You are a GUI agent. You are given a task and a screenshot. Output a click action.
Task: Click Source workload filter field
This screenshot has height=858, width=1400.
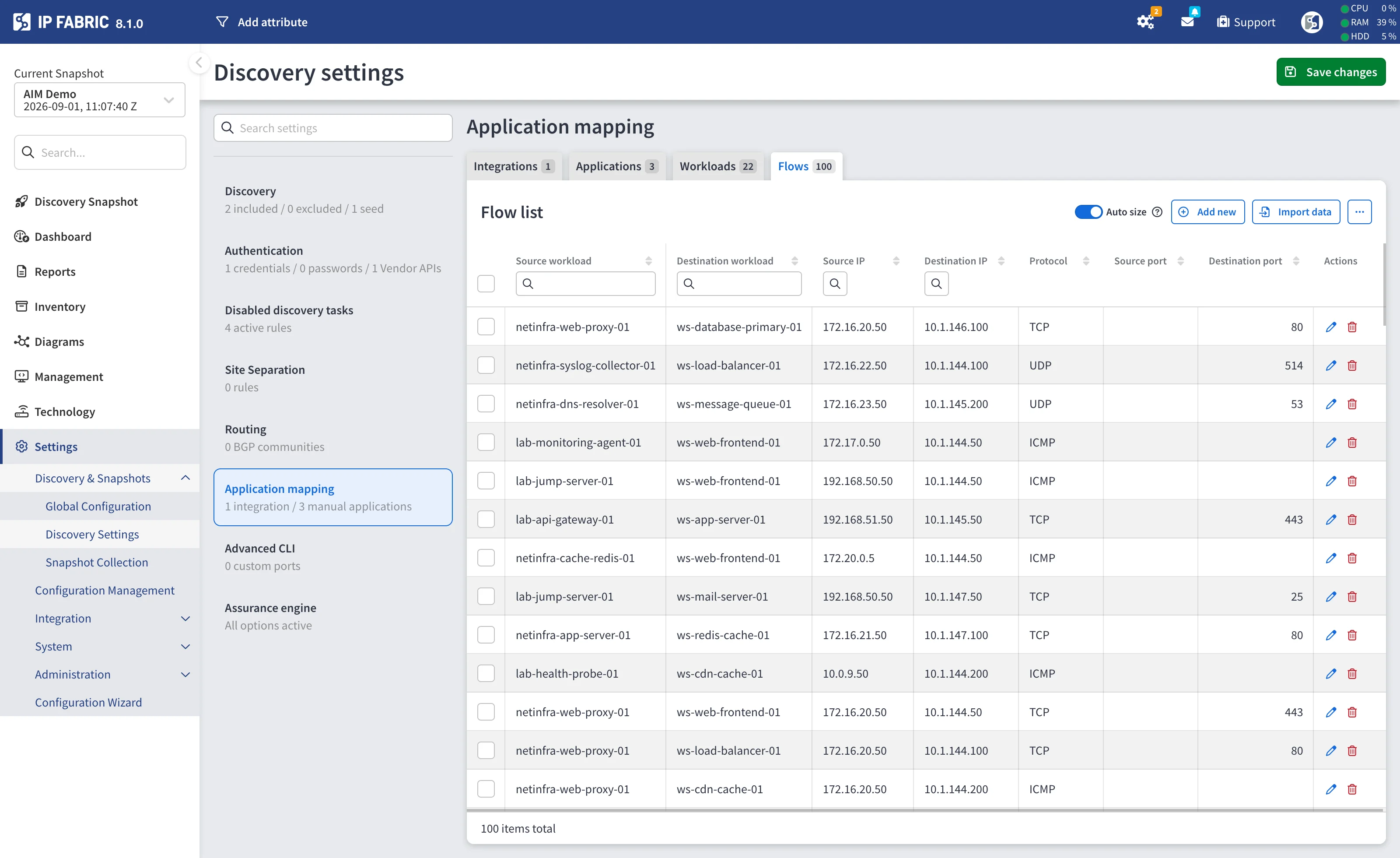click(585, 283)
